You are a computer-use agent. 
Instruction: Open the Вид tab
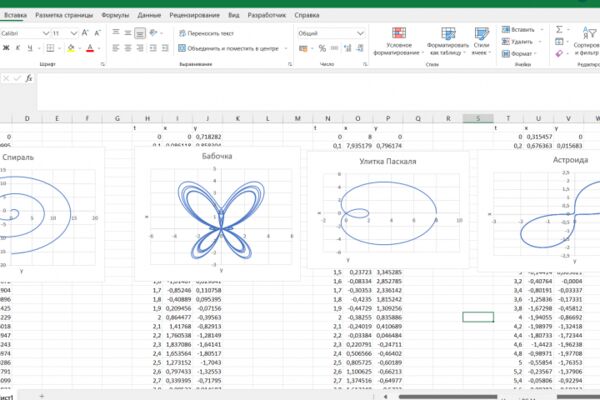[x=233, y=15]
